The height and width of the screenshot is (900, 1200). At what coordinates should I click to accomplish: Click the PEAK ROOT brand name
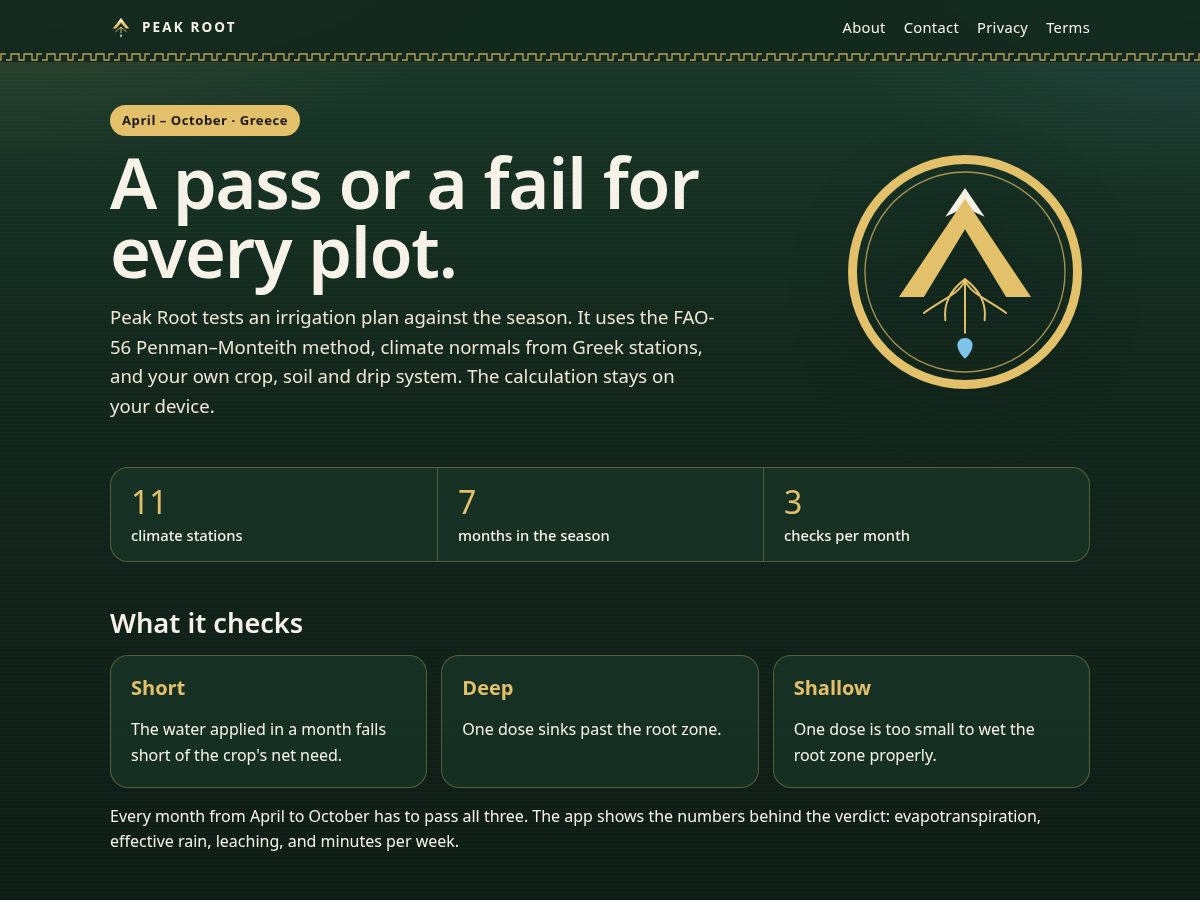tap(189, 27)
